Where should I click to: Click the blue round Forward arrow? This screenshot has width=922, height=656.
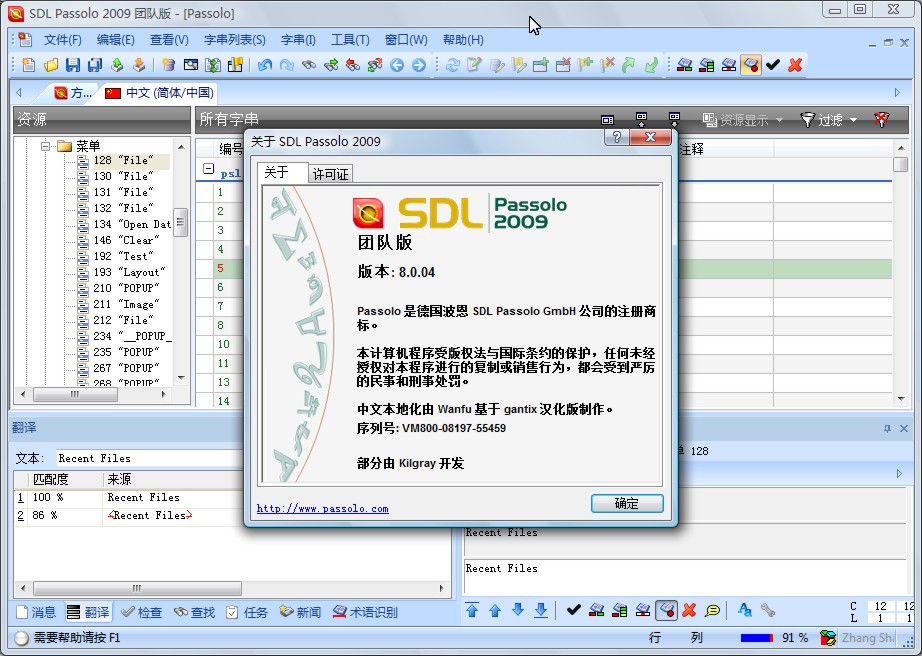pos(419,65)
